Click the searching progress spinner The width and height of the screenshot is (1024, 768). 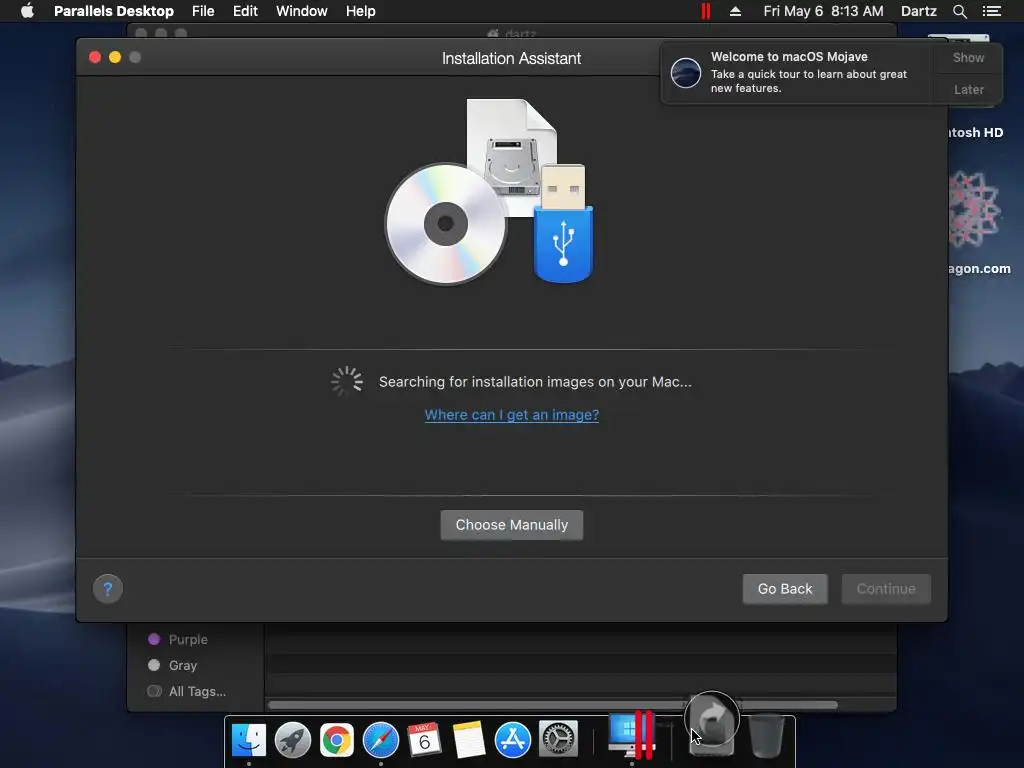pos(347,381)
